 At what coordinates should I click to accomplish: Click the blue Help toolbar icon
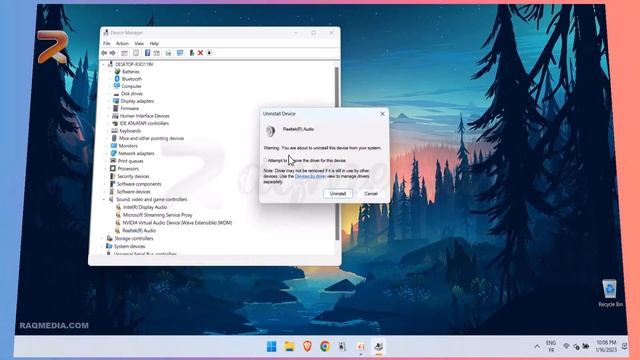tap(147, 53)
